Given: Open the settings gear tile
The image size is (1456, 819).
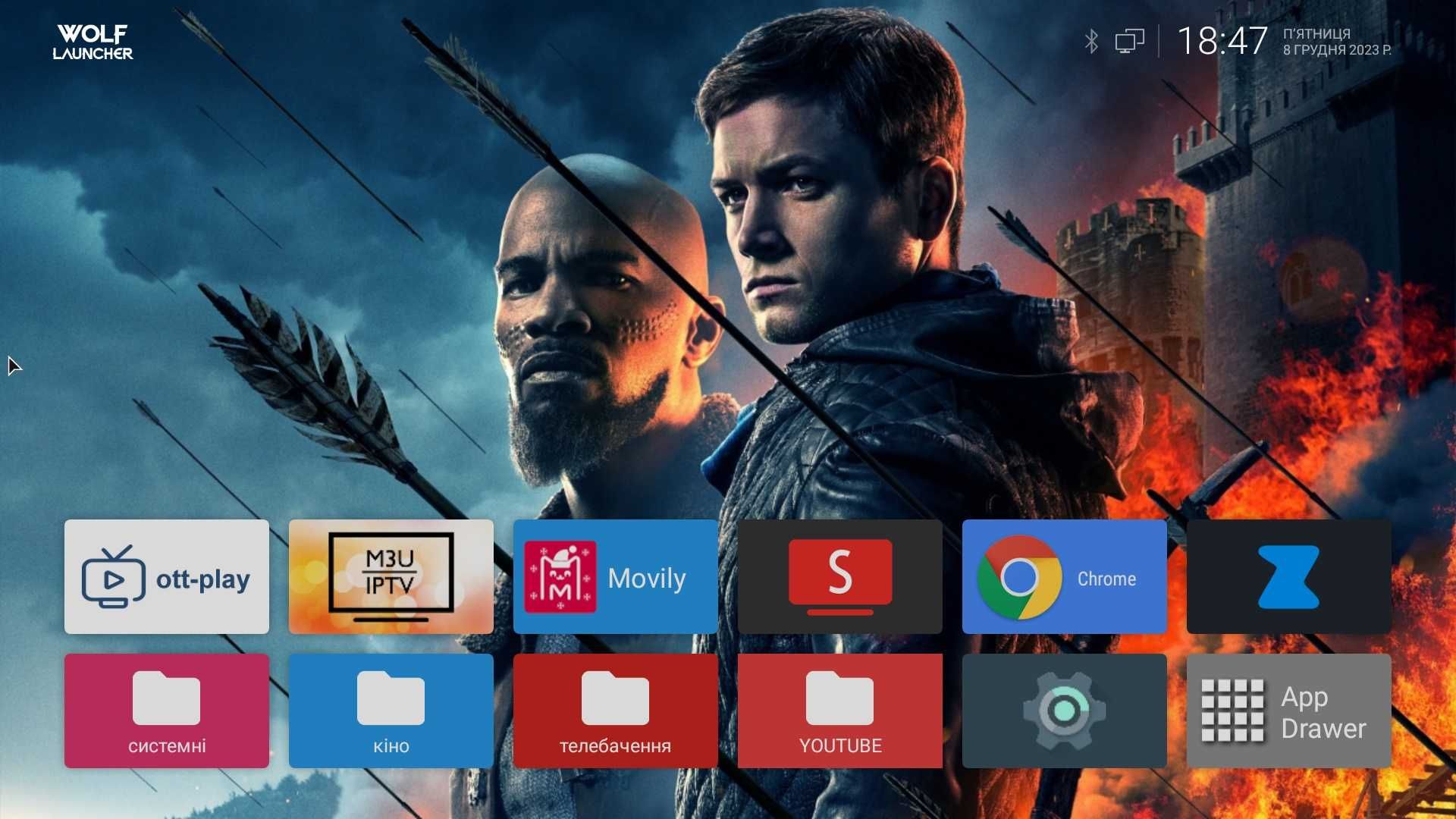Looking at the screenshot, I should point(1065,711).
